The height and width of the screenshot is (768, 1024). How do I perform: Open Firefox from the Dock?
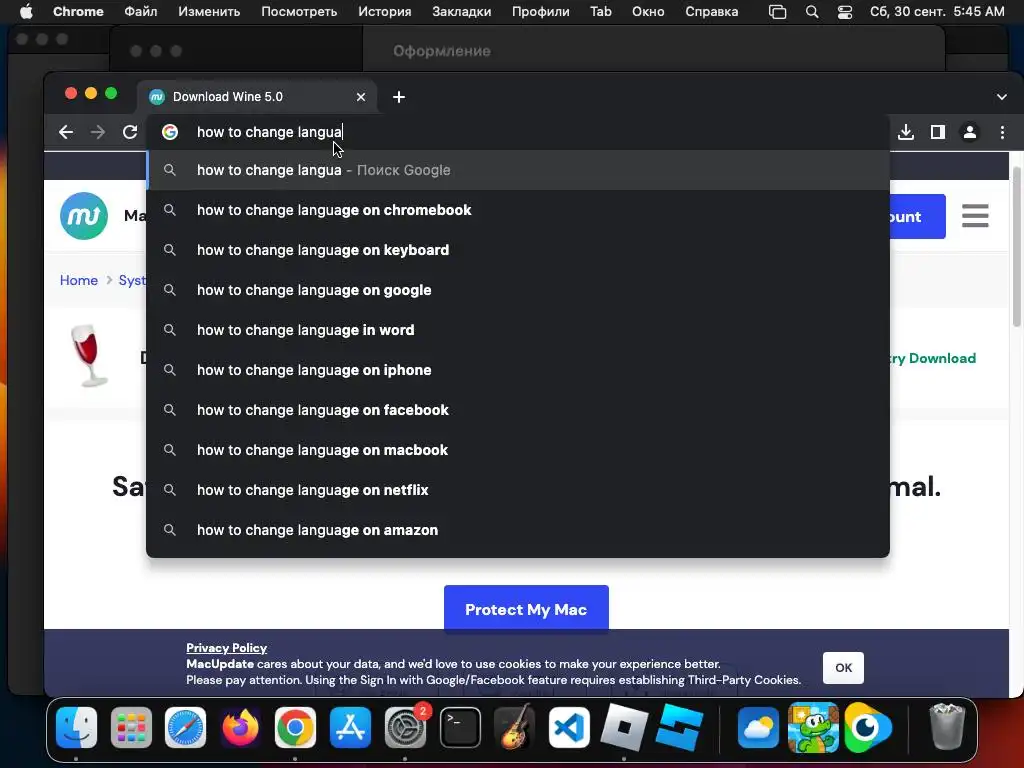pos(240,727)
